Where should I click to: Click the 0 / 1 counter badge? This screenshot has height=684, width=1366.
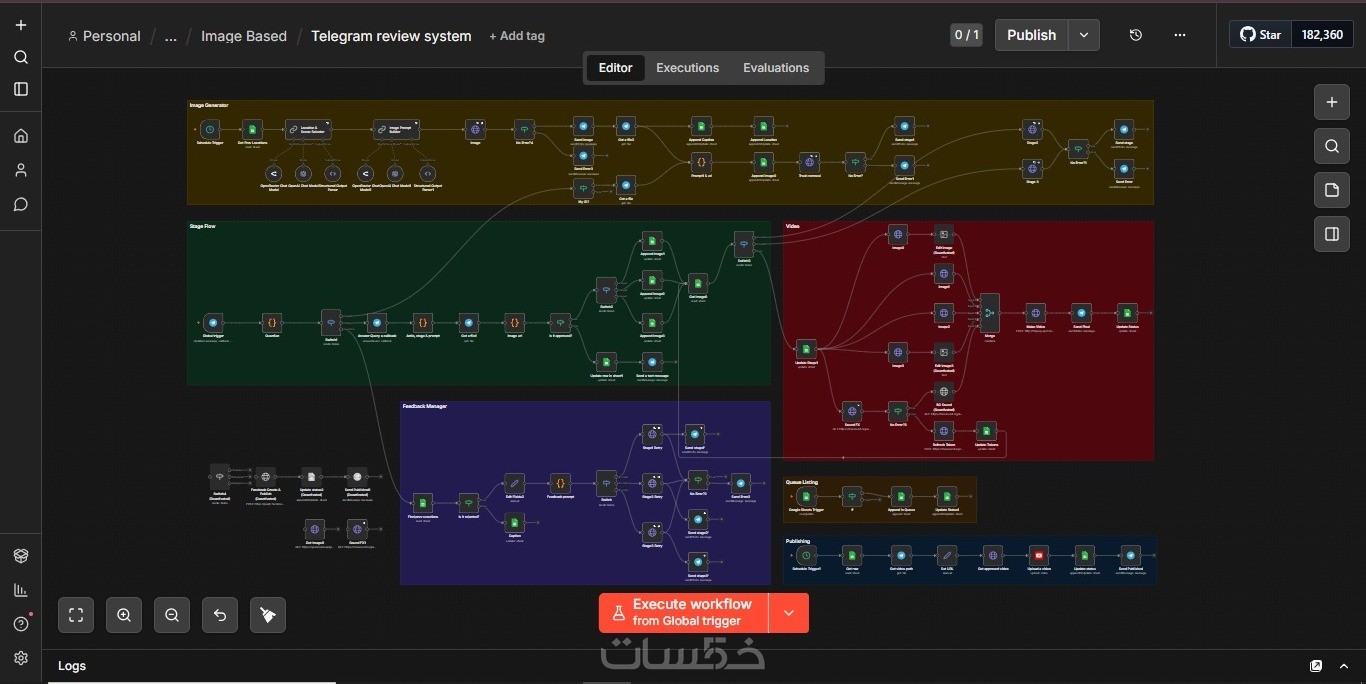(966, 35)
